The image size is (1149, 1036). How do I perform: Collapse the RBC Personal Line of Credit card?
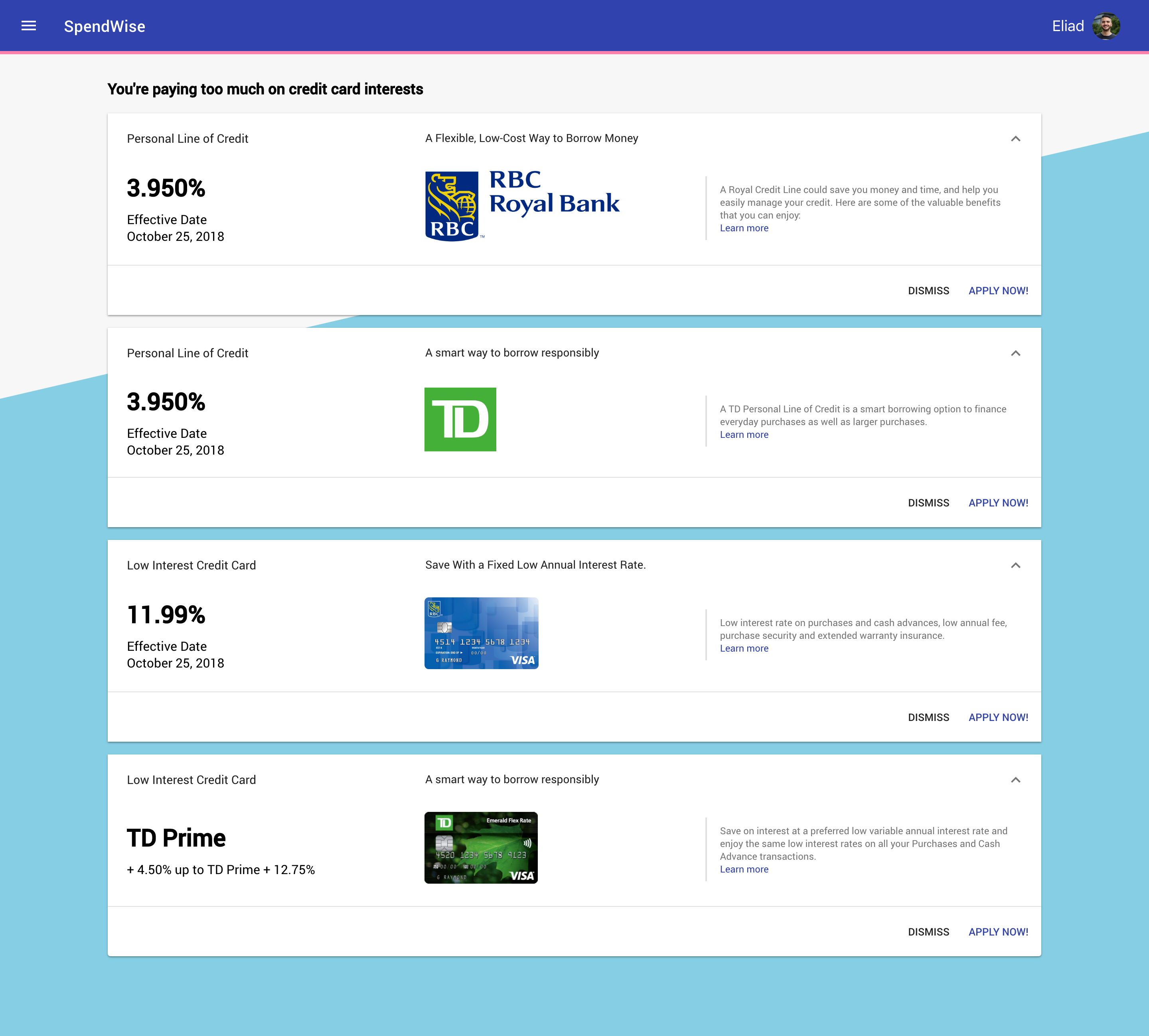pos(1015,139)
